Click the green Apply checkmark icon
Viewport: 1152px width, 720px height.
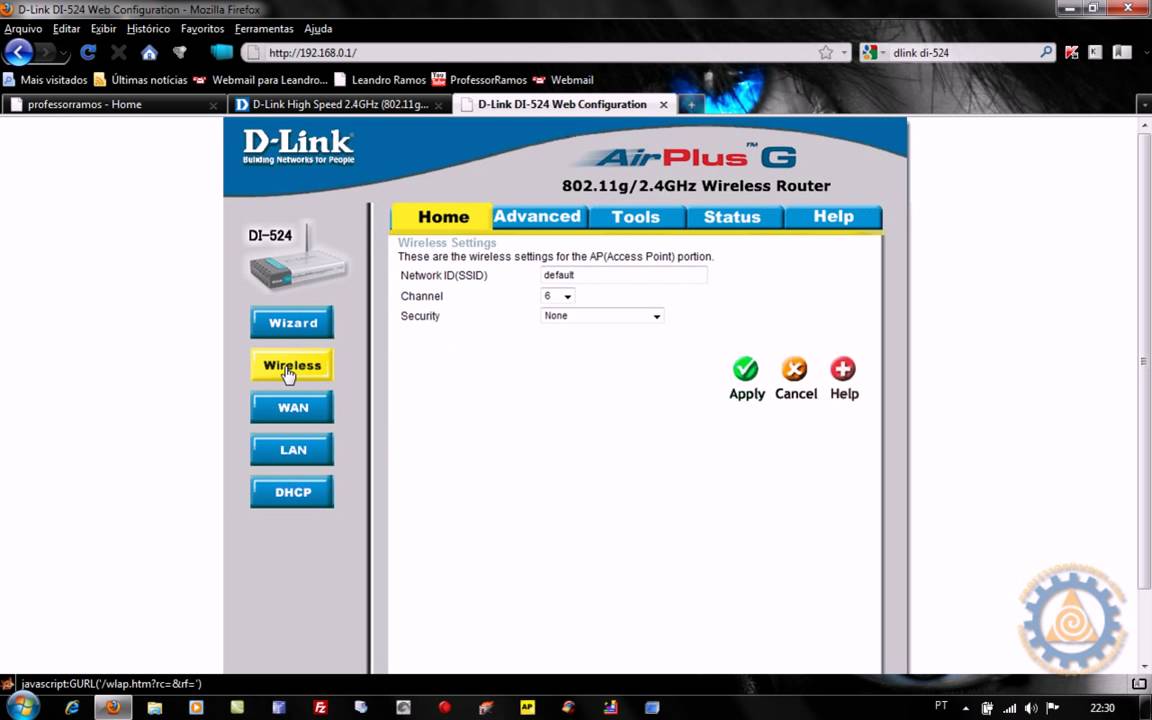pos(746,369)
